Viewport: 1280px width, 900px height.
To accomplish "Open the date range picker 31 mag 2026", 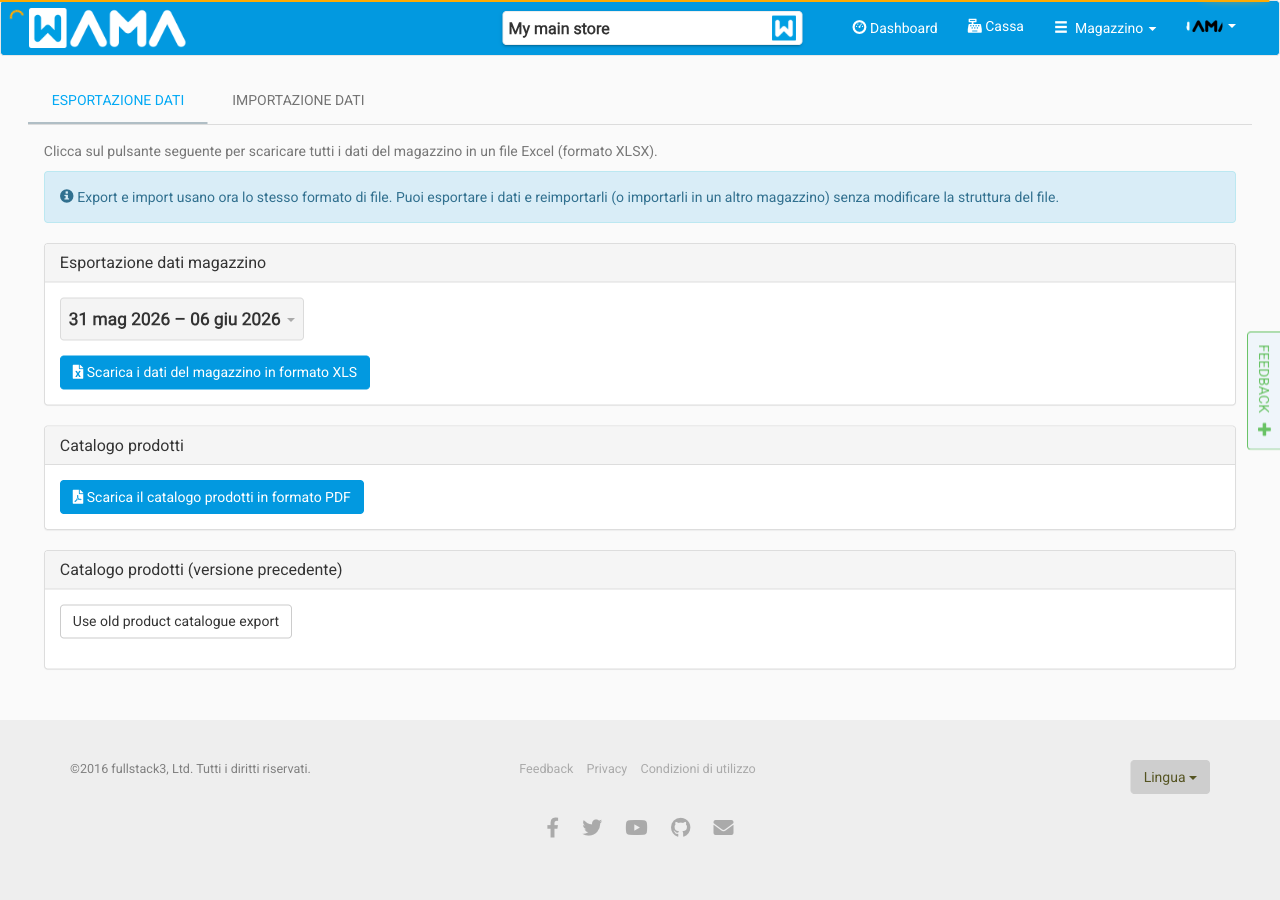I will coord(182,319).
